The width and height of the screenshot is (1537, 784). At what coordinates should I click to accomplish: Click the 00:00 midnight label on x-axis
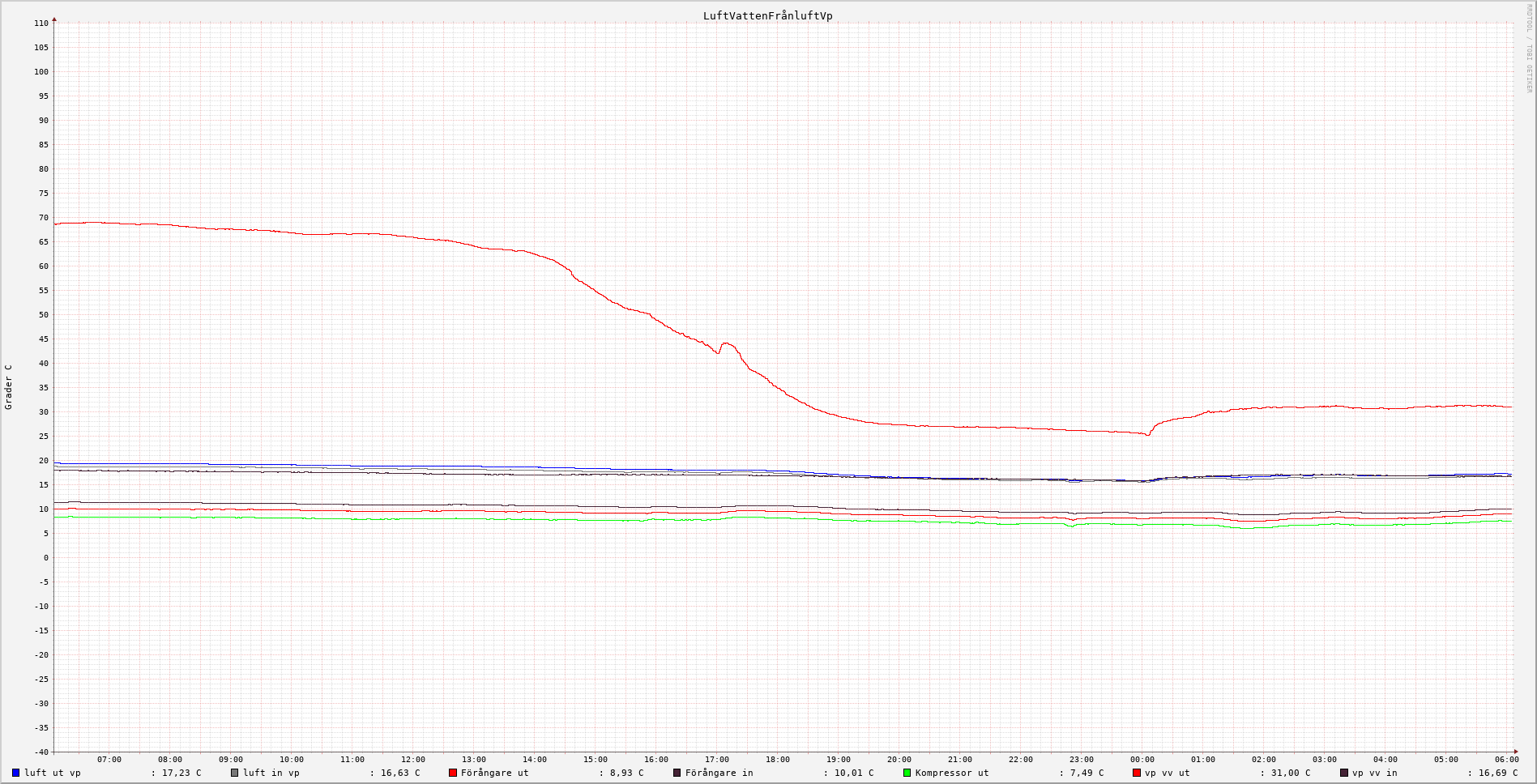(x=1142, y=760)
